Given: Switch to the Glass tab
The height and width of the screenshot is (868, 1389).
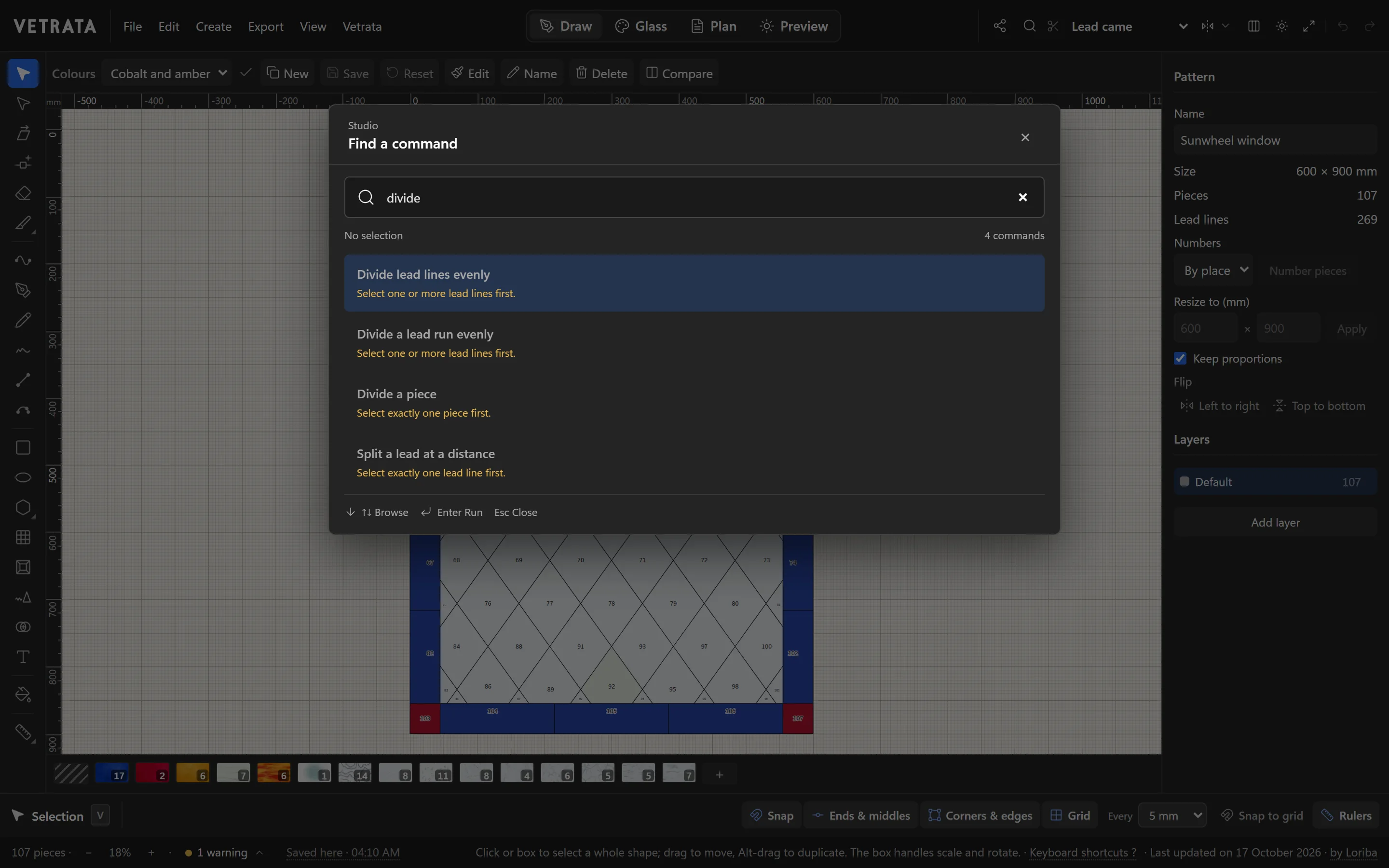Looking at the screenshot, I should click(x=640, y=26).
